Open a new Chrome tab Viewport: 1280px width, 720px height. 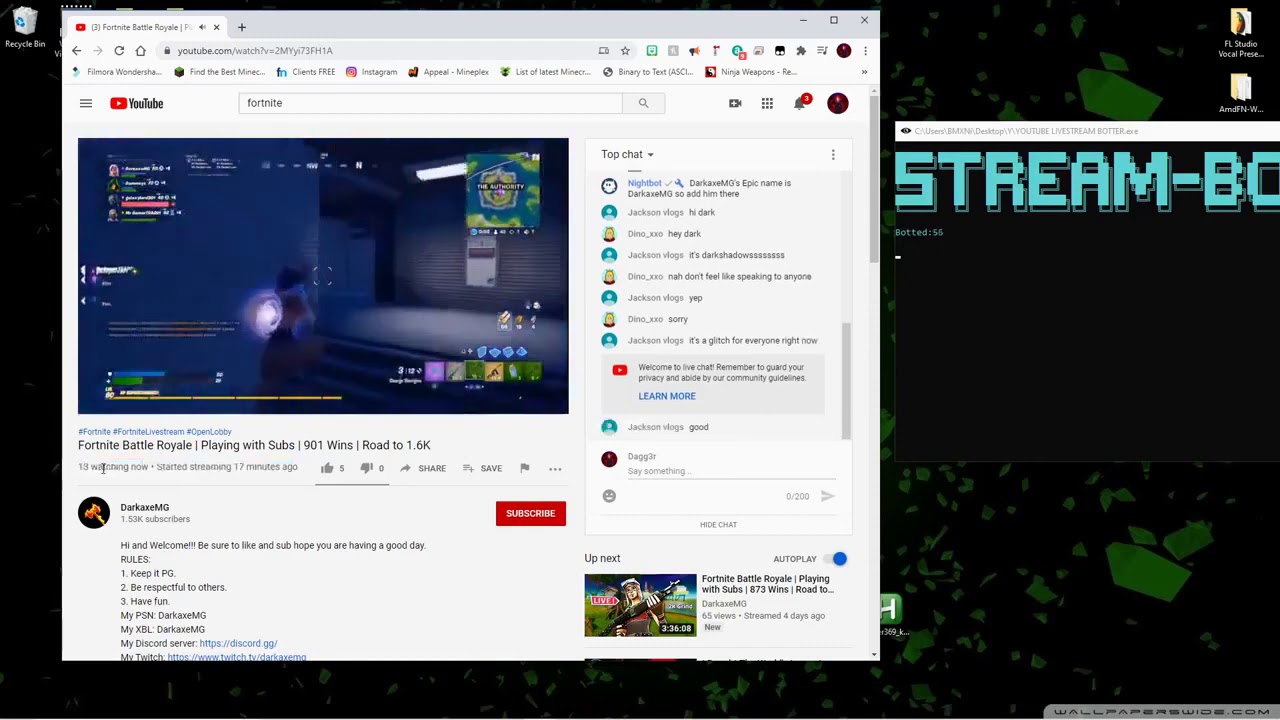241,27
